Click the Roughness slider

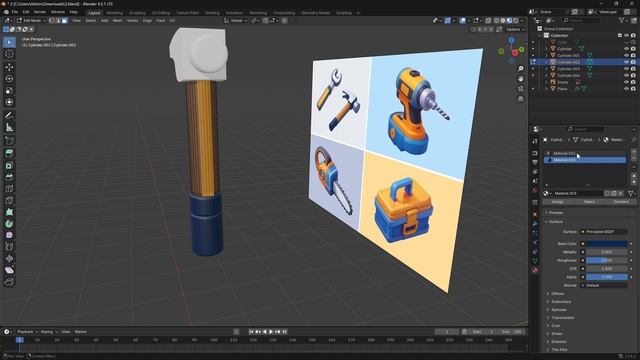point(607,260)
